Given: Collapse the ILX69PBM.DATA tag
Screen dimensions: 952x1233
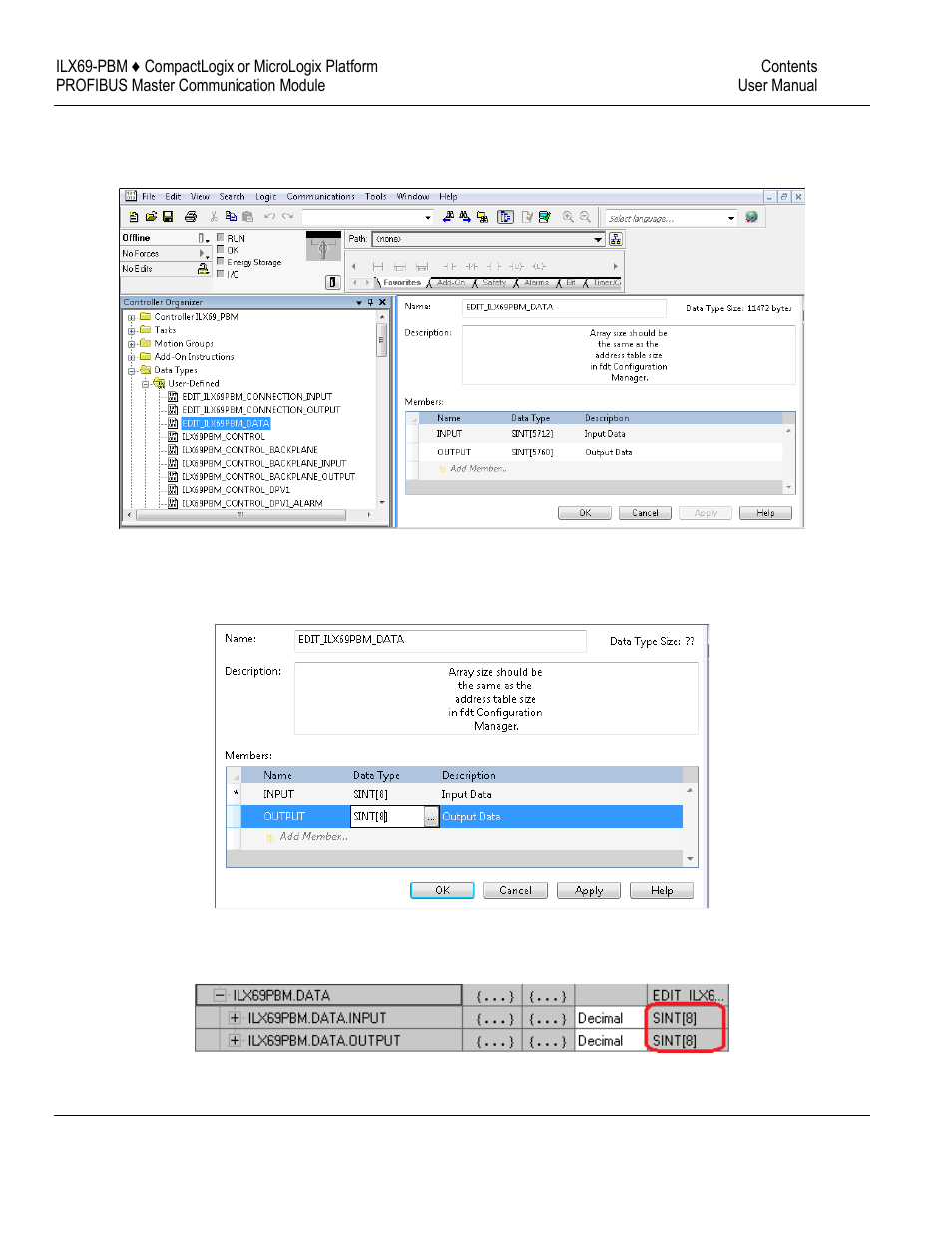Looking at the screenshot, I should [x=220, y=995].
